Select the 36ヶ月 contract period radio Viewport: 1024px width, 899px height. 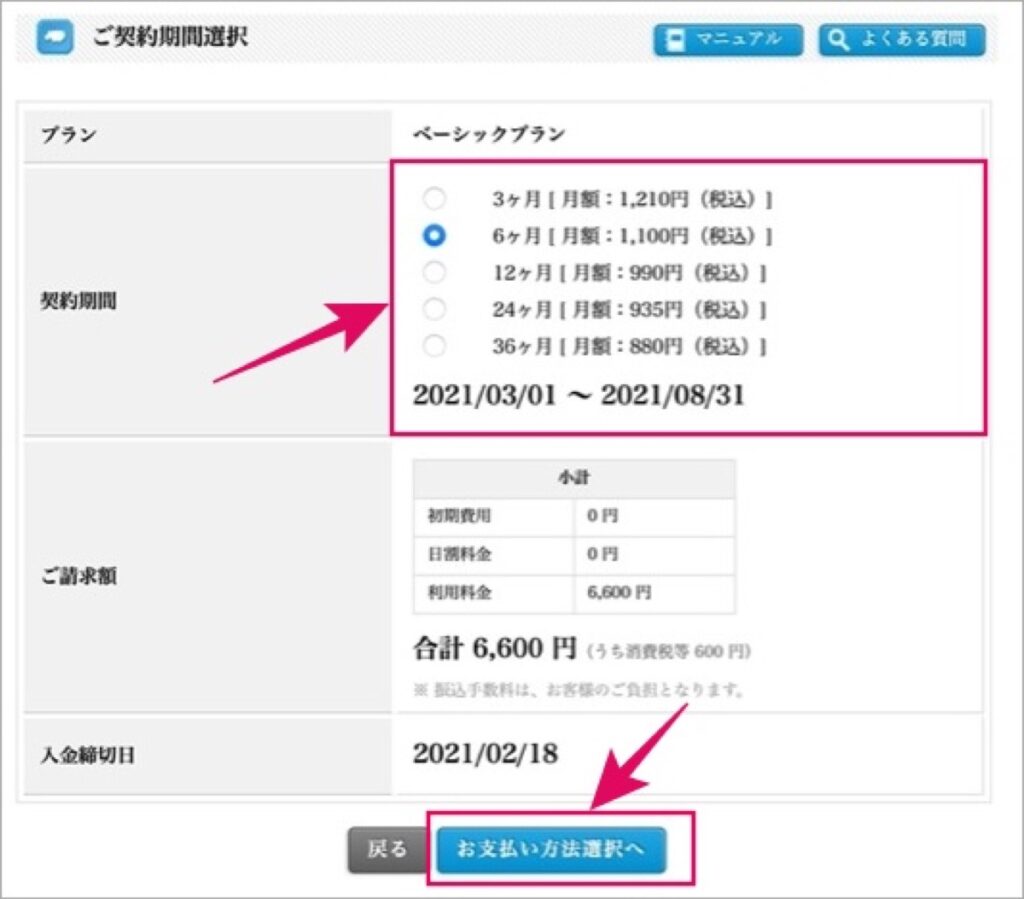pos(434,345)
